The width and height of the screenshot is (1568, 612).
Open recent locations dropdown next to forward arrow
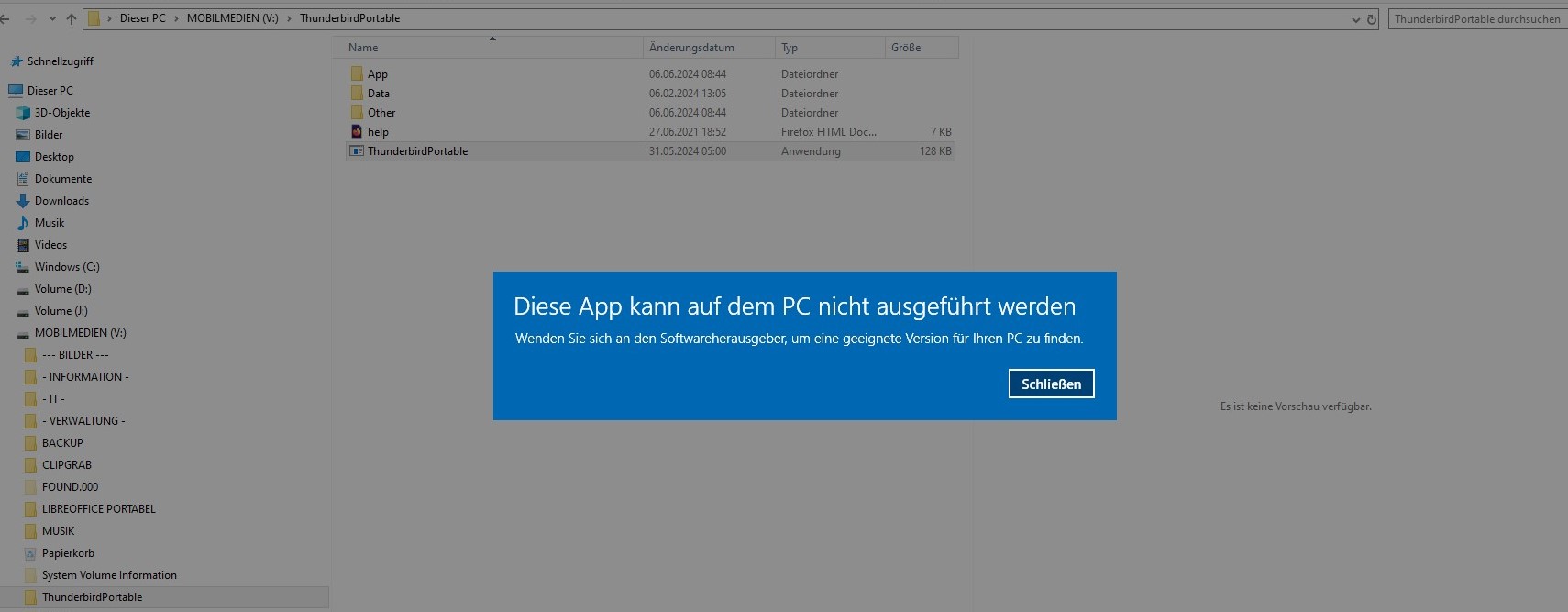tap(52, 19)
